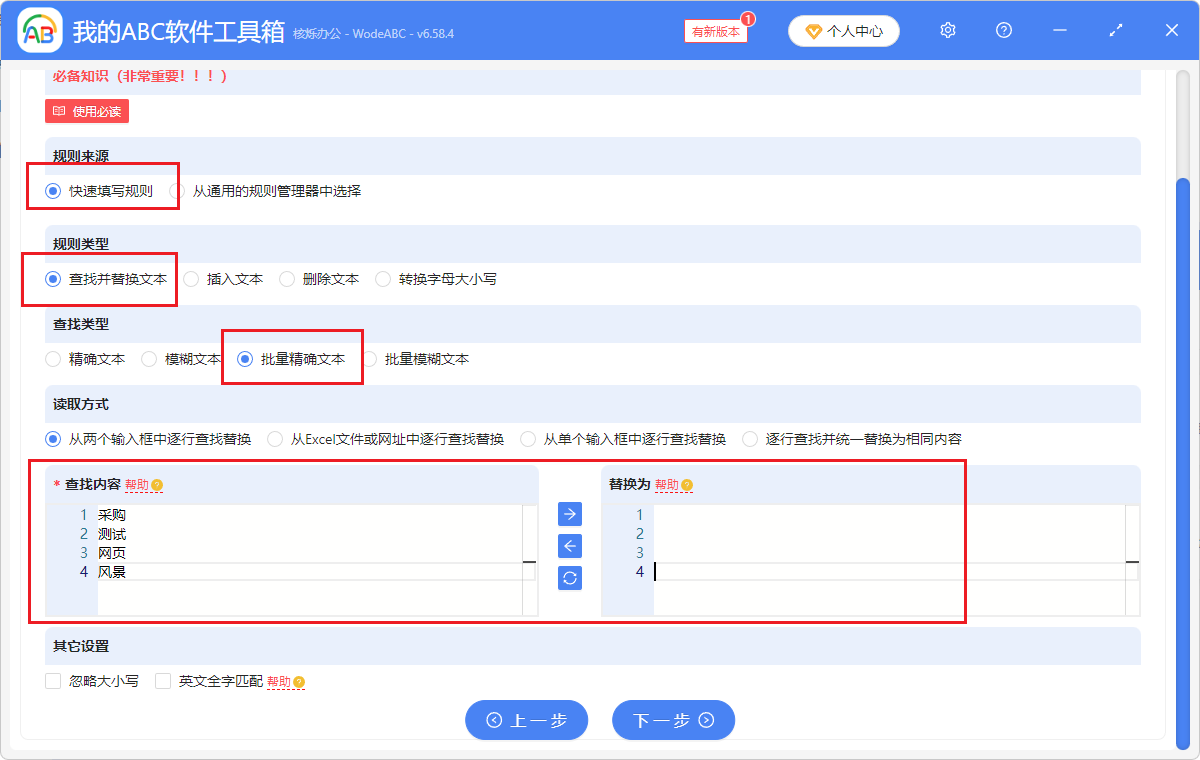1200x760 pixels.
Task: Enable the 忽略大小写 checkbox
Action: pyautogui.click(x=52, y=679)
